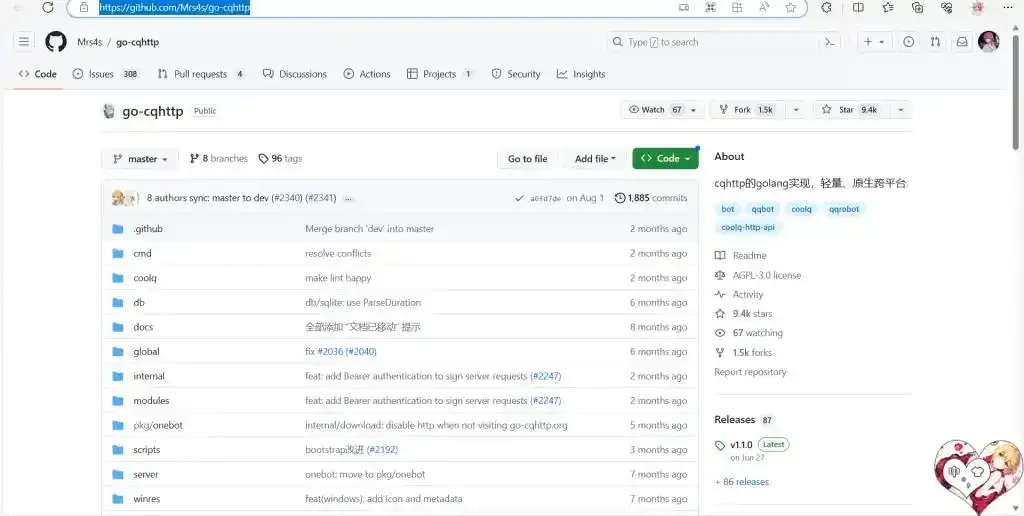Open the issues icon in header
Image resolution: width=1024 pixels, height=516 pixels.
pos(908,42)
